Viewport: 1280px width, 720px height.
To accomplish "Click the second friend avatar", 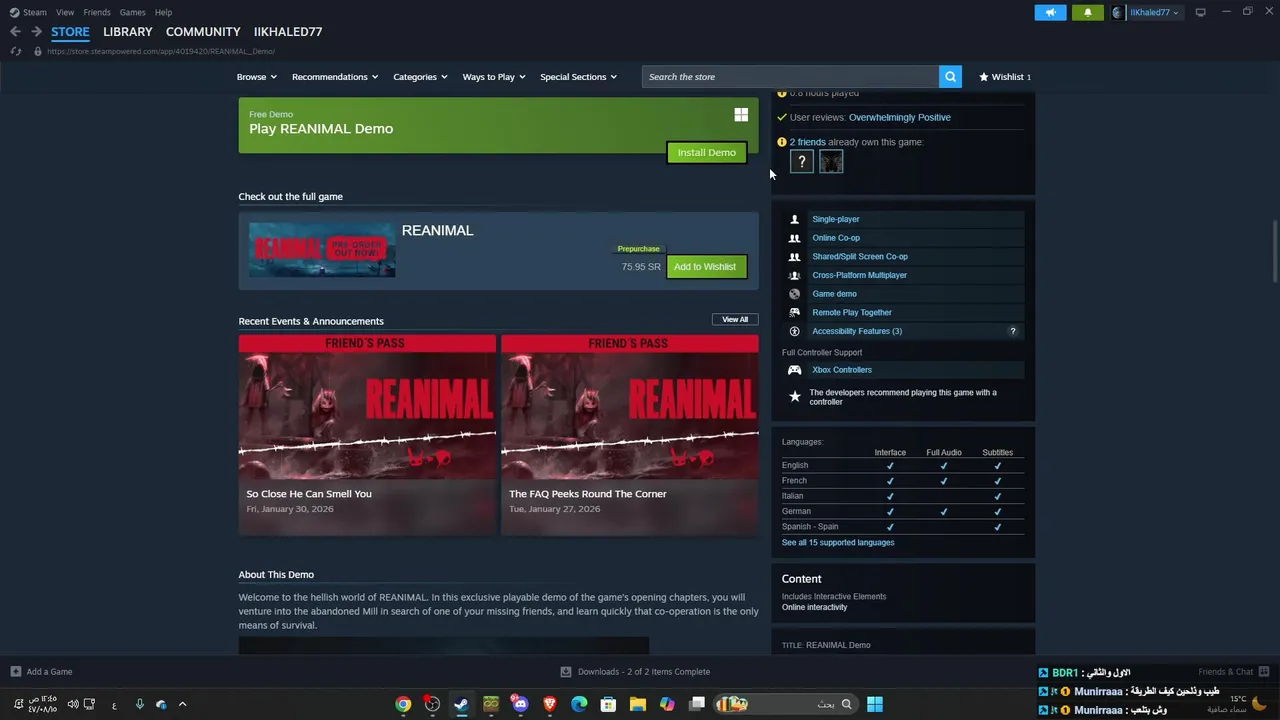I will tap(831, 161).
